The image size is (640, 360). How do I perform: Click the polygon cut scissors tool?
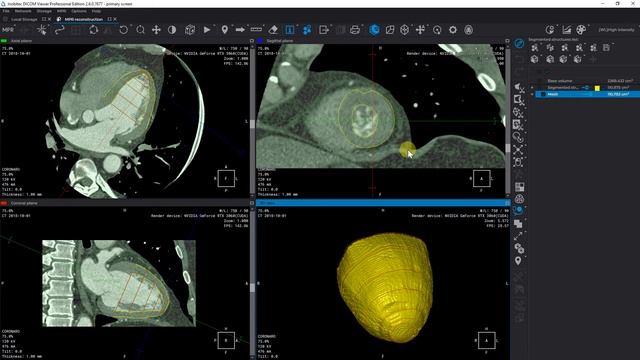(x=519, y=100)
